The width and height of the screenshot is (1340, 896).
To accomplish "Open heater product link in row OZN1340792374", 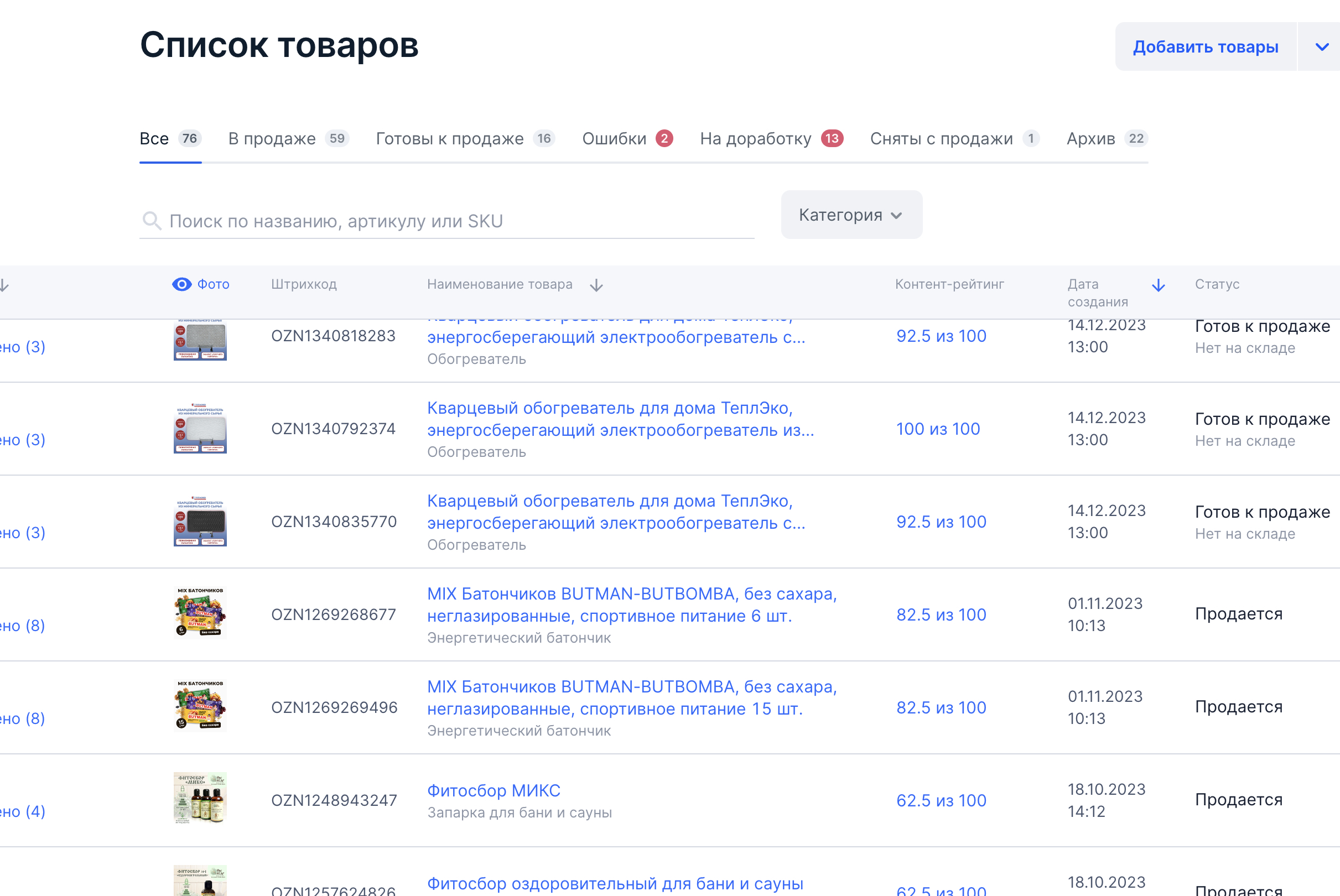I will (x=621, y=419).
